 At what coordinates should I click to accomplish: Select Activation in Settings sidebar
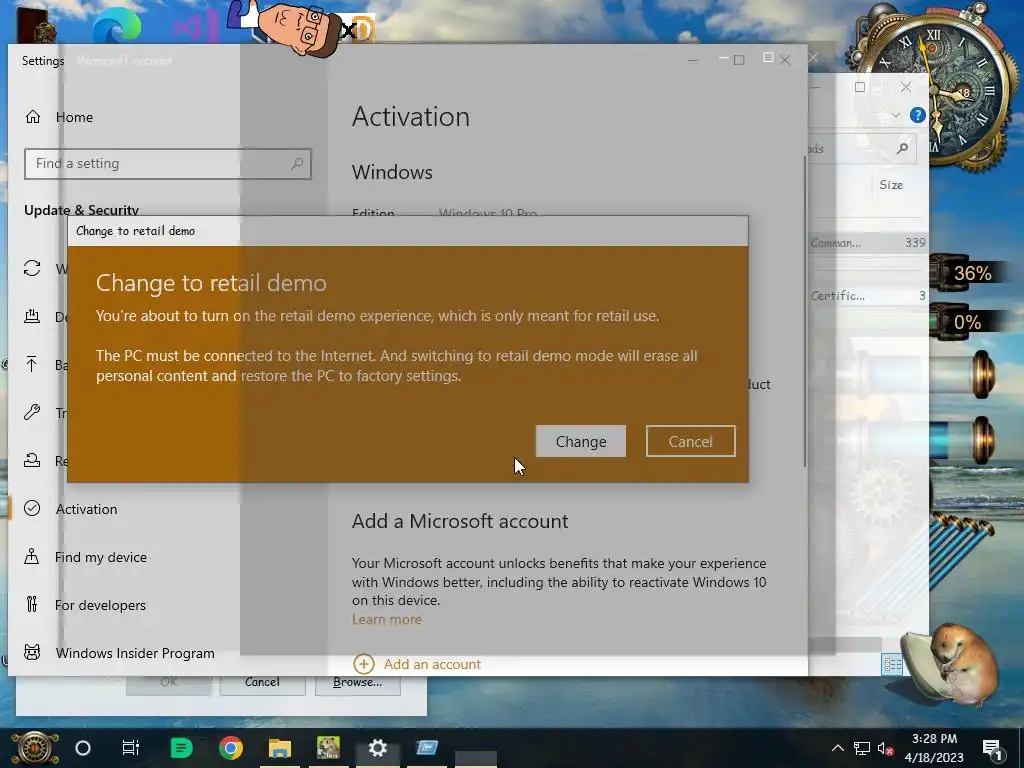click(x=86, y=509)
